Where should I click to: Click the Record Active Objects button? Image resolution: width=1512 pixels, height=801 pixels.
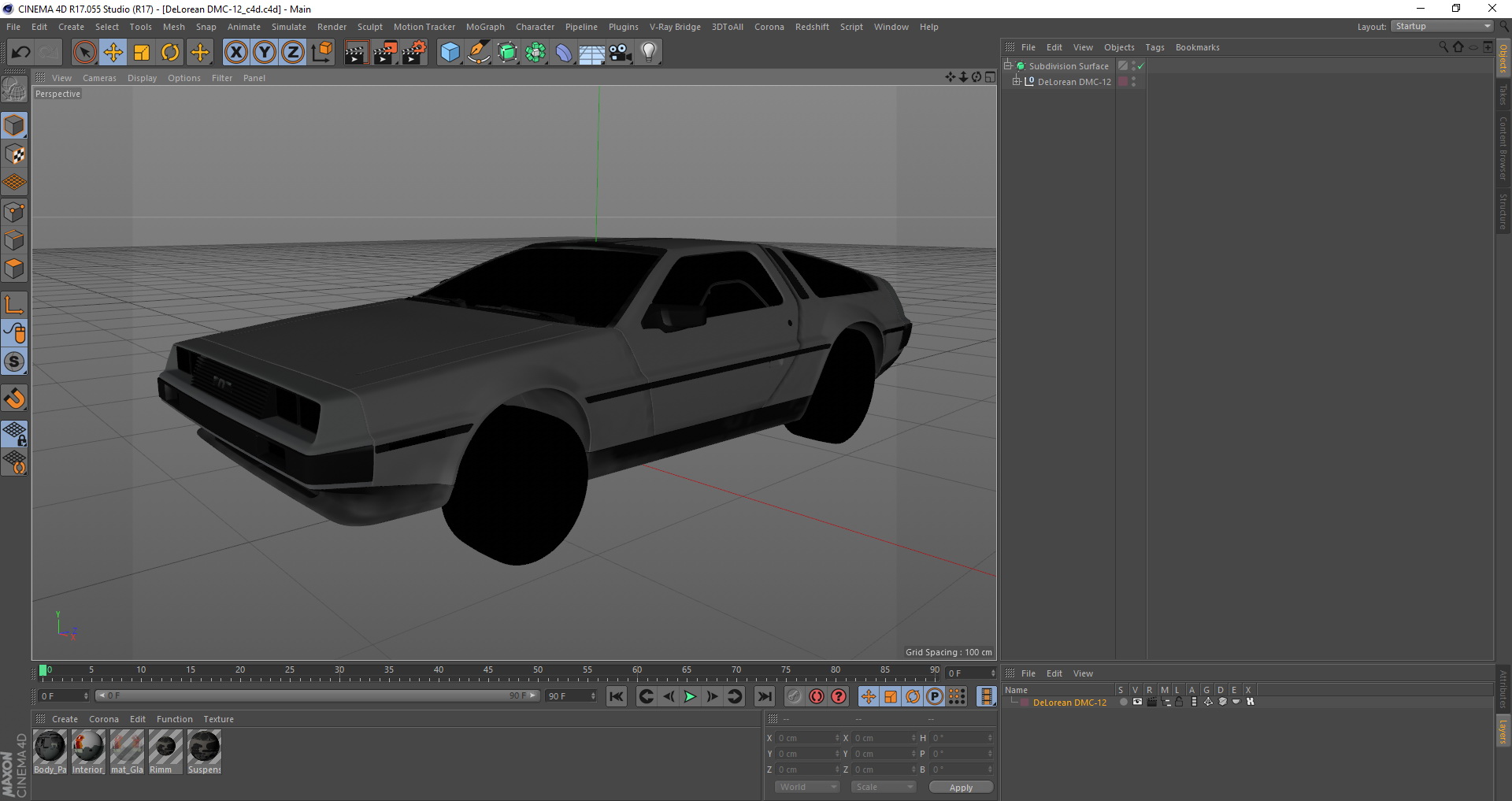tap(794, 696)
